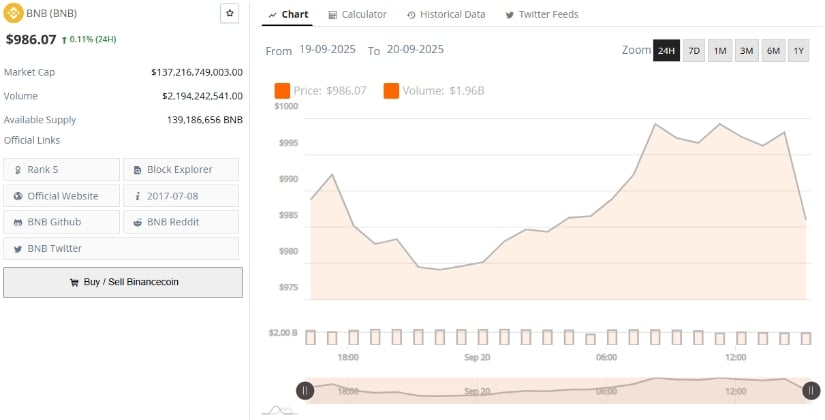Click the Twitter bird icon beside BNB Twitter

click(x=18, y=249)
